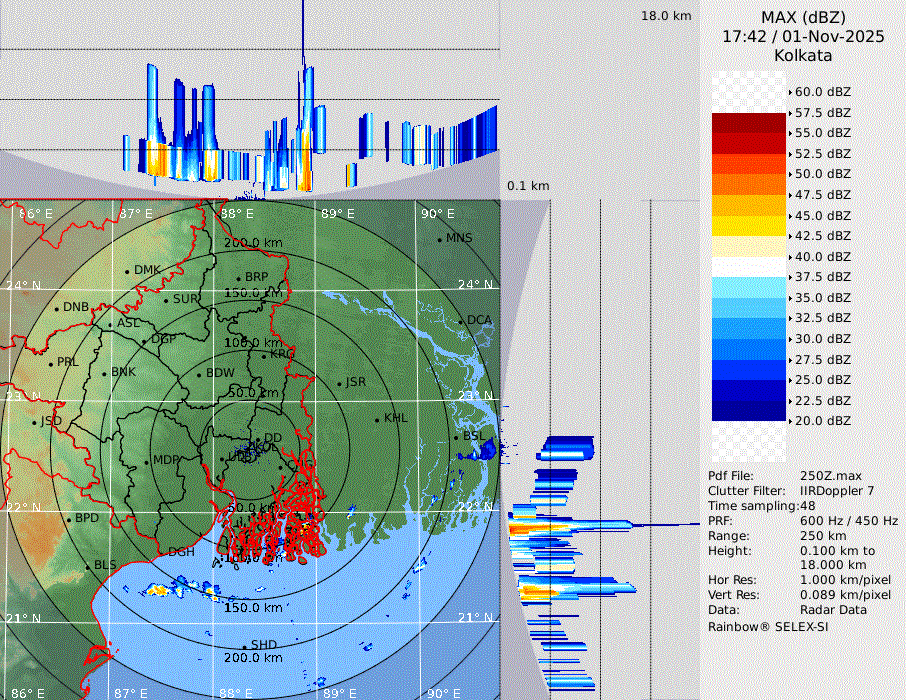Viewport: 906px width, 700px height.
Task: Click the 200.0 km range ring label at top
Action: point(252,243)
